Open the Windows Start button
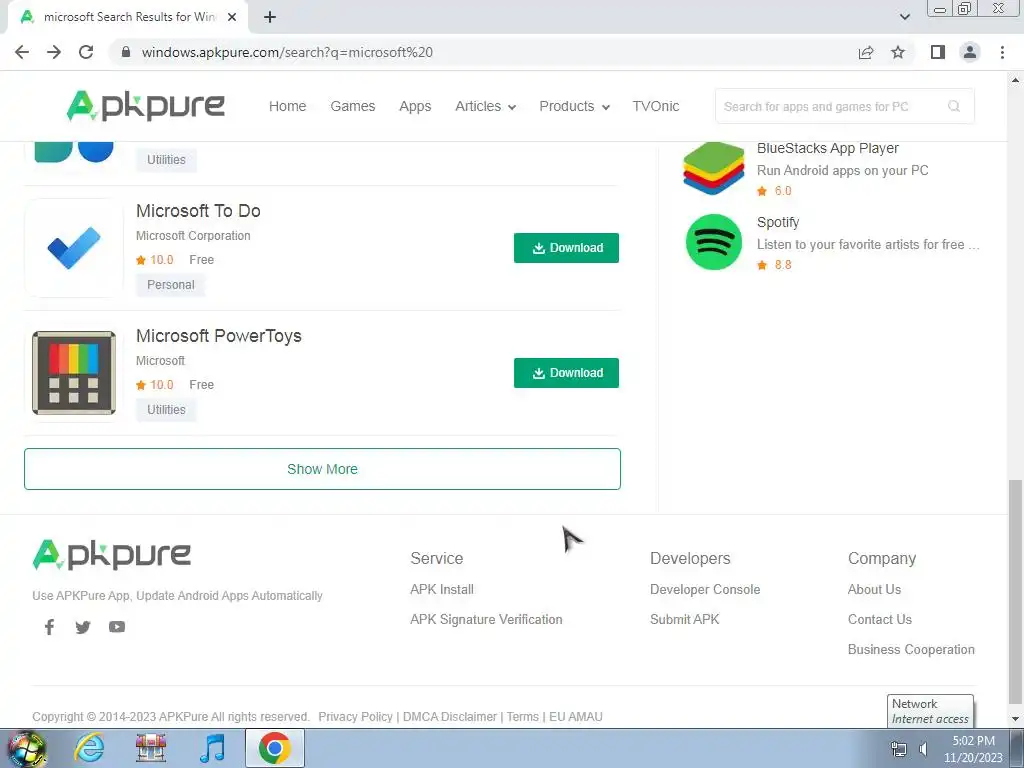Image resolution: width=1024 pixels, height=768 pixels. click(27, 748)
